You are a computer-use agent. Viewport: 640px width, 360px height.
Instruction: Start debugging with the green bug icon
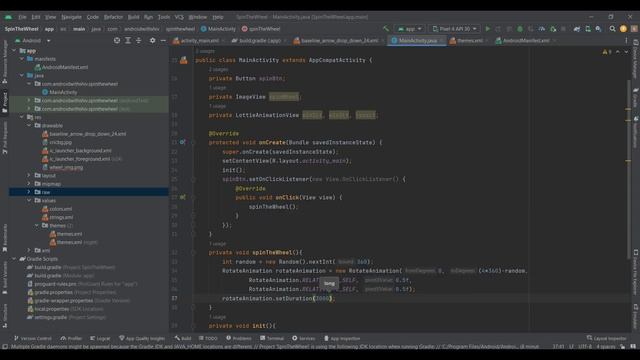click(520, 29)
